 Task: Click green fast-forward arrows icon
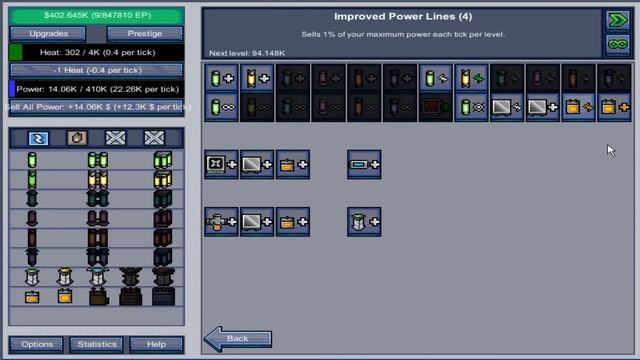point(618,20)
